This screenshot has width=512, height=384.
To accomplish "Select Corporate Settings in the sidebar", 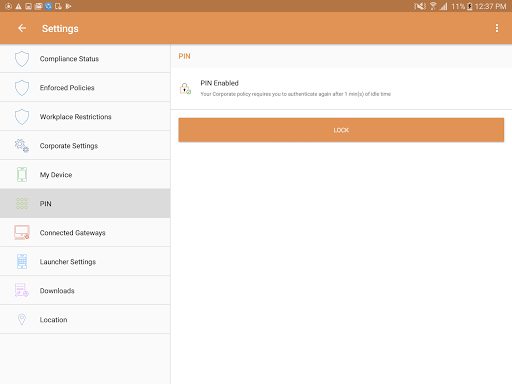I will pos(85,146).
